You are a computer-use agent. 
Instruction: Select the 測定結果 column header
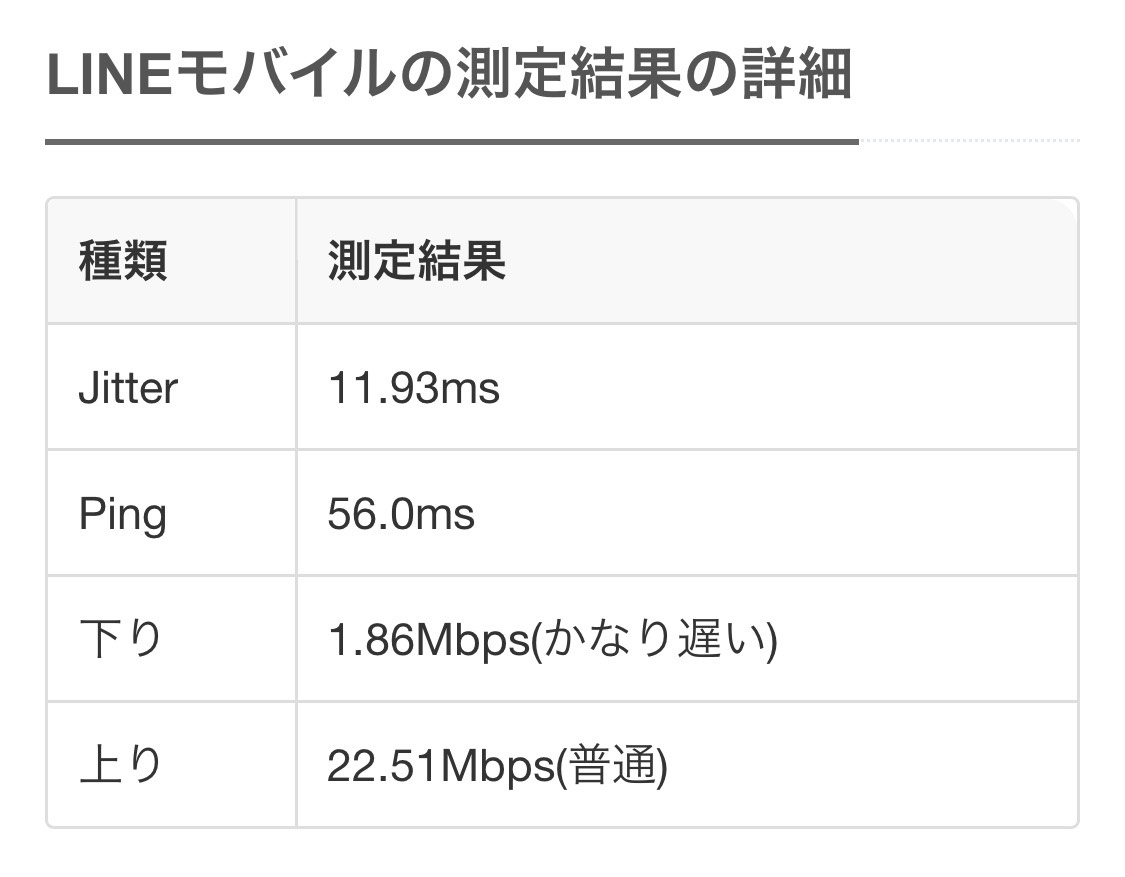pos(417,261)
